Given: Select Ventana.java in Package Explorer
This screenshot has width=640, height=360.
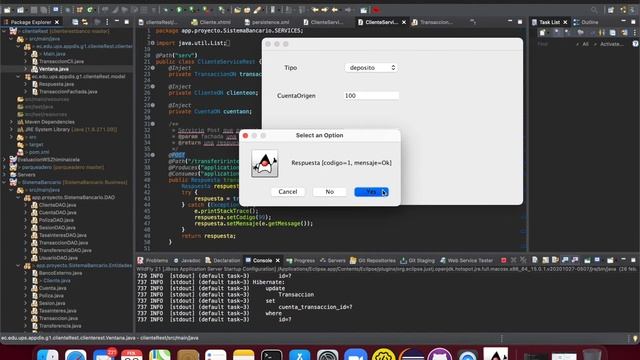Looking at the screenshot, I should (x=53, y=69).
